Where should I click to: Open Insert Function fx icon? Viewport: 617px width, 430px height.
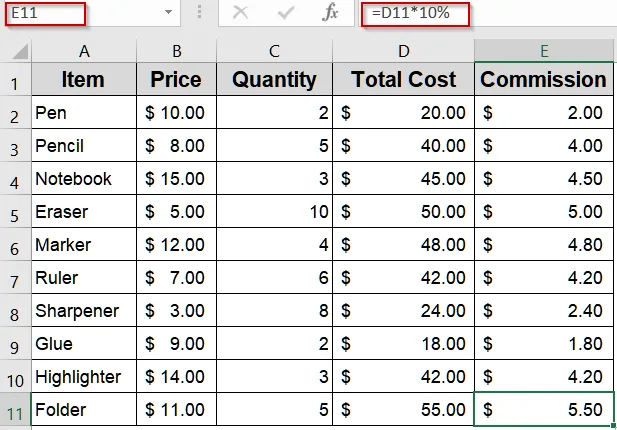pos(330,13)
